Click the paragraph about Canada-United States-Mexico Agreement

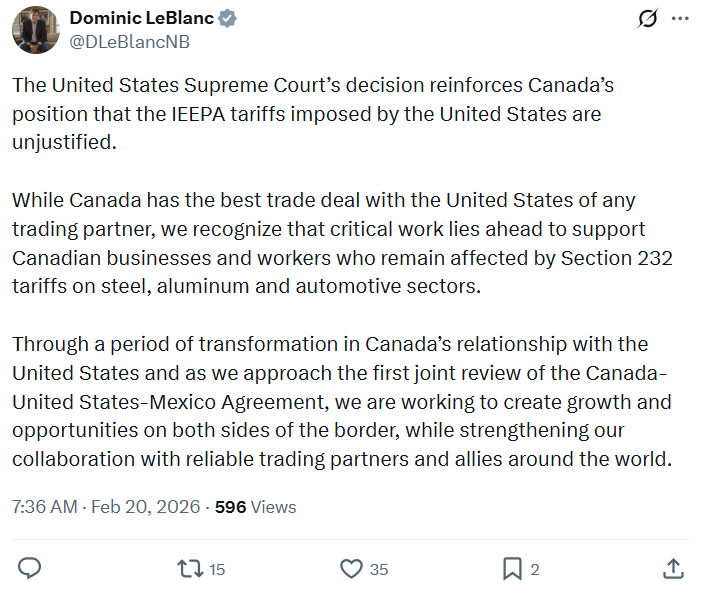point(340,402)
